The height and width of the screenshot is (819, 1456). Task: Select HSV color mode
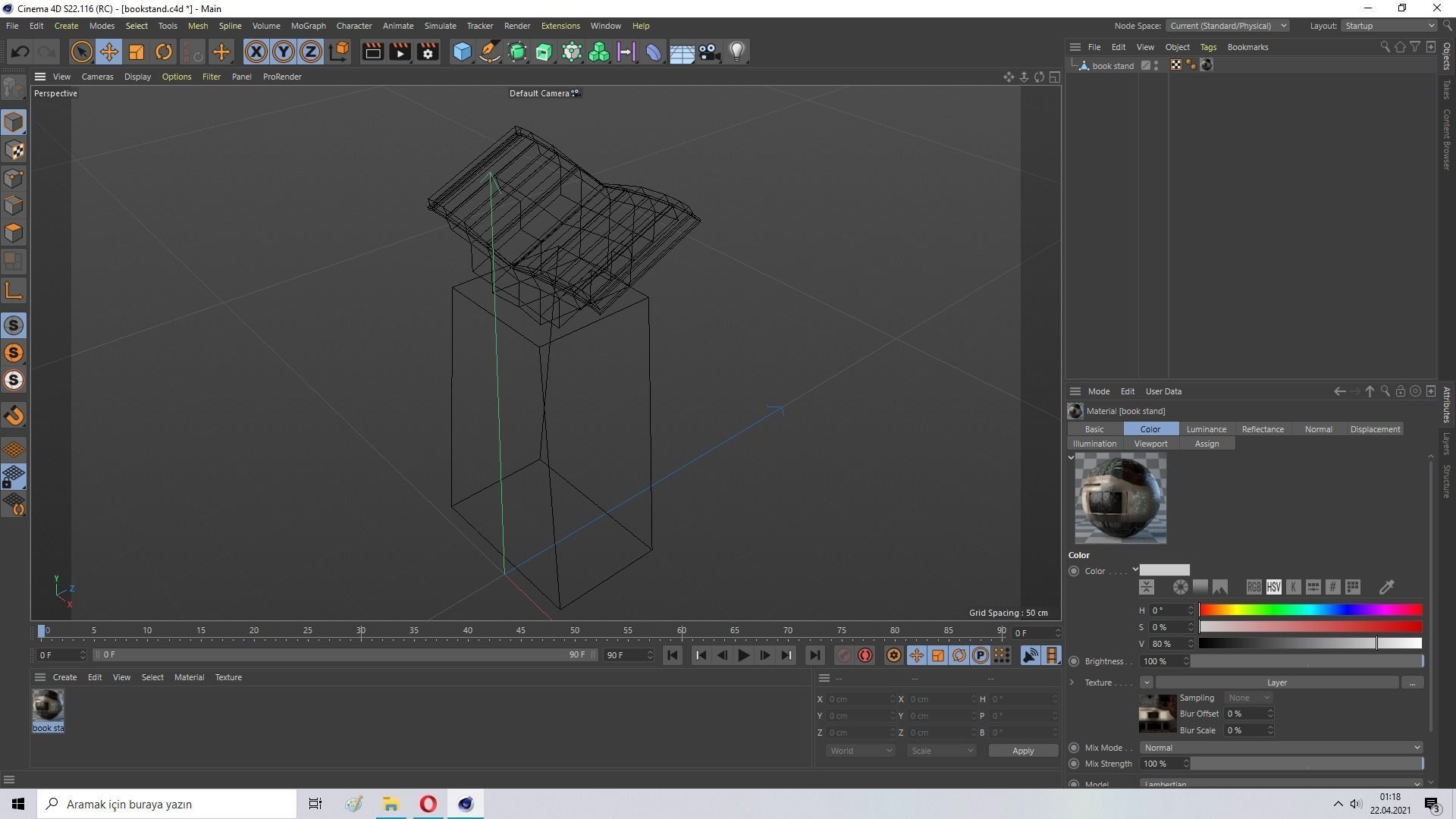[1273, 587]
